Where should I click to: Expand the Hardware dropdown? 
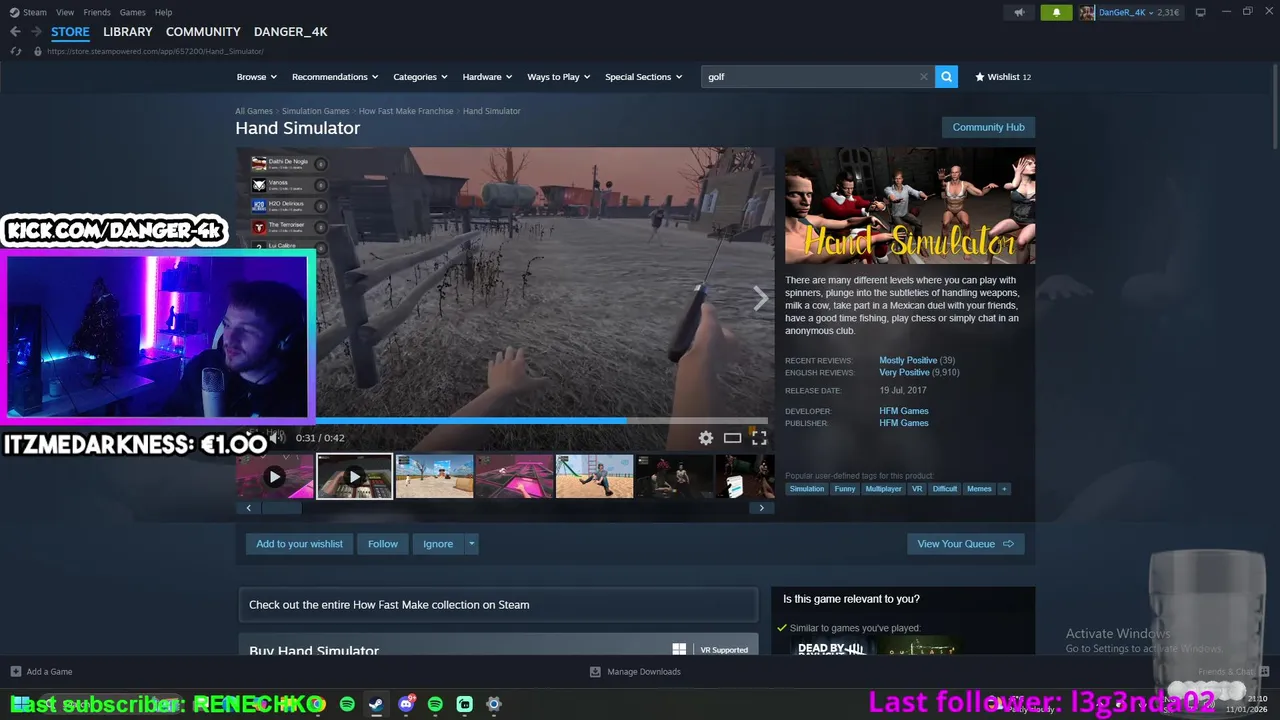click(487, 77)
